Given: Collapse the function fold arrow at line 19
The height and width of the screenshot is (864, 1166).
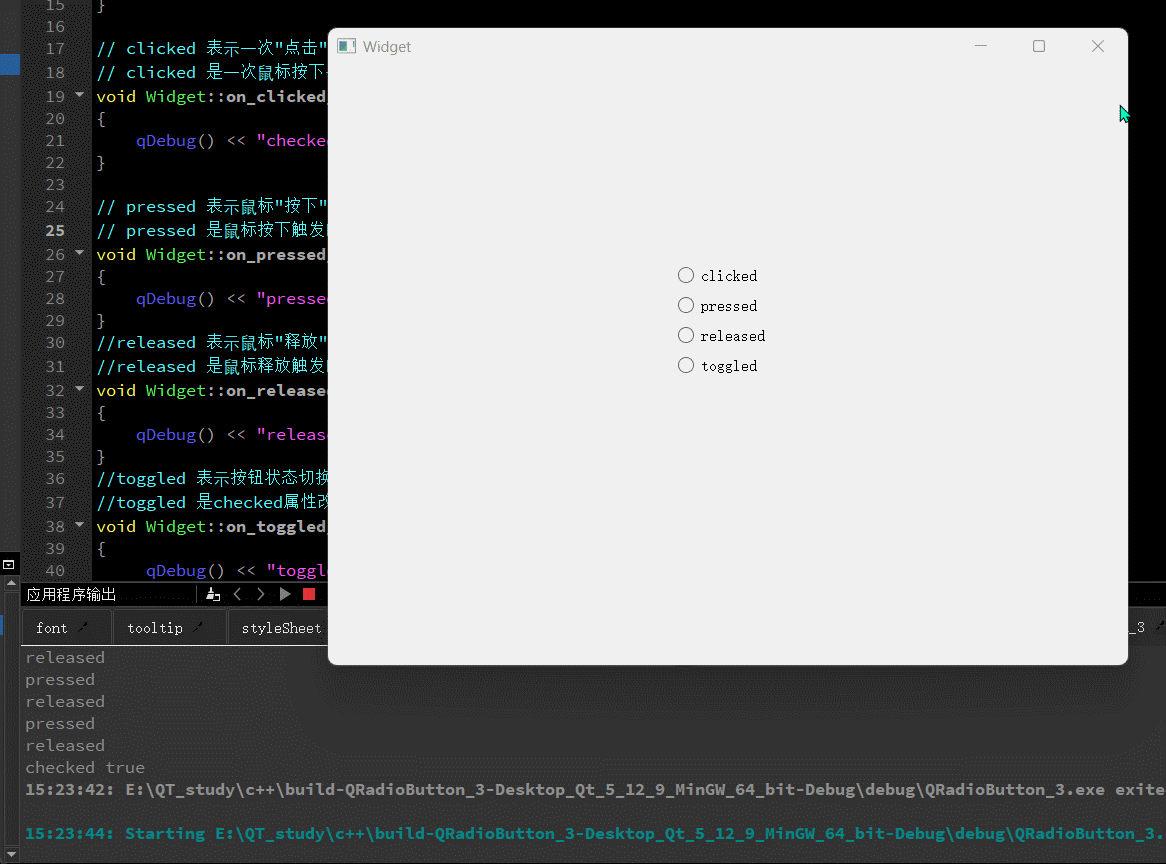Looking at the screenshot, I should [x=80, y=95].
